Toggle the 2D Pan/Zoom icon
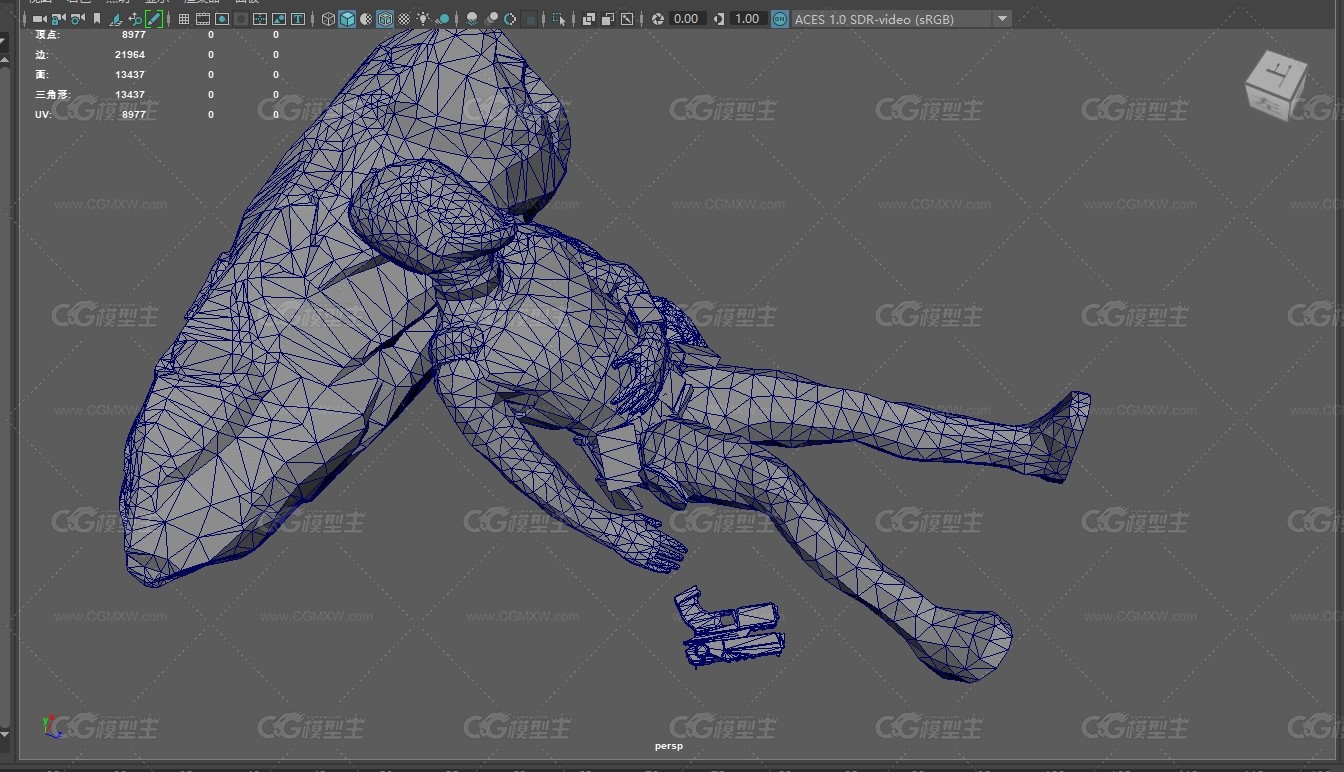Image resolution: width=1344 pixels, height=772 pixels. point(135,19)
